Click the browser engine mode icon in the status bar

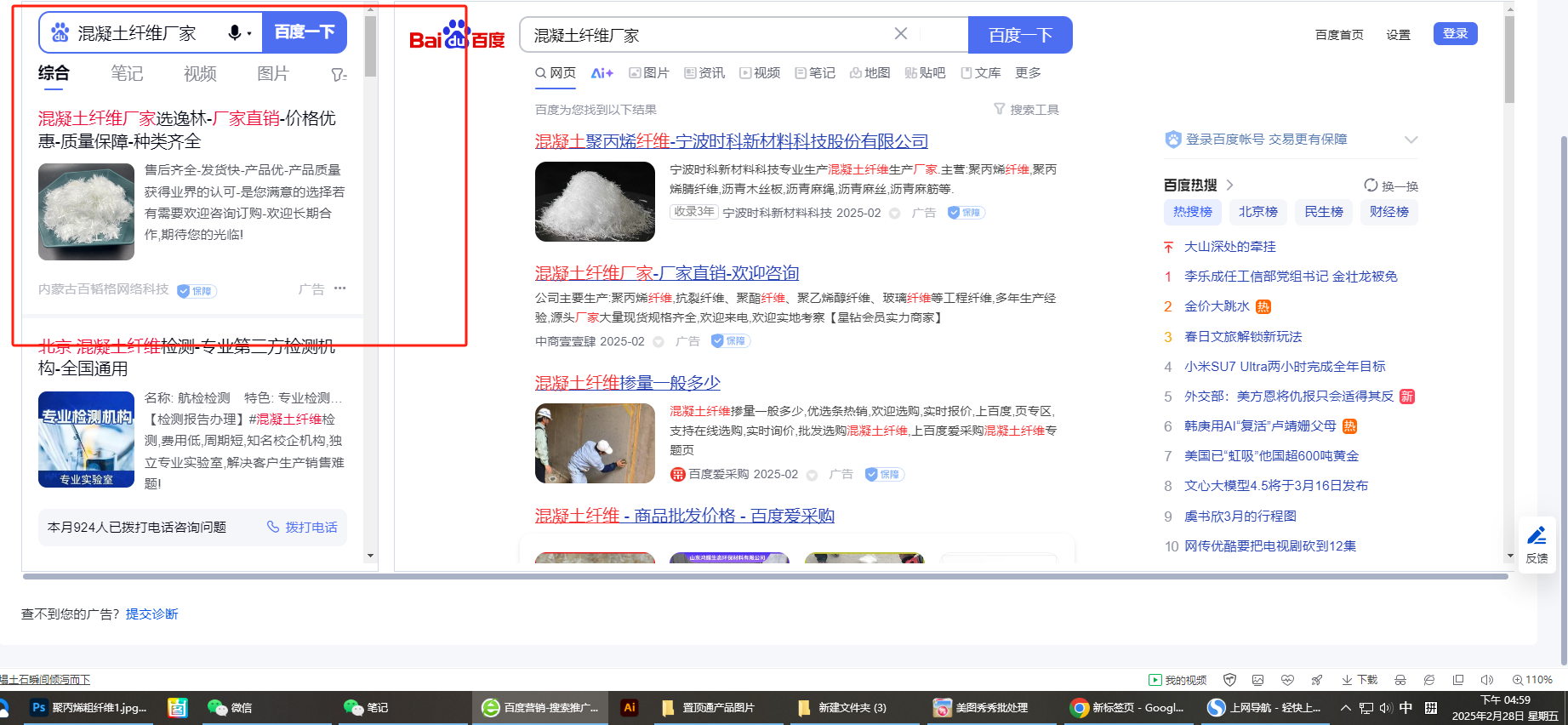tap(1429, 680)
